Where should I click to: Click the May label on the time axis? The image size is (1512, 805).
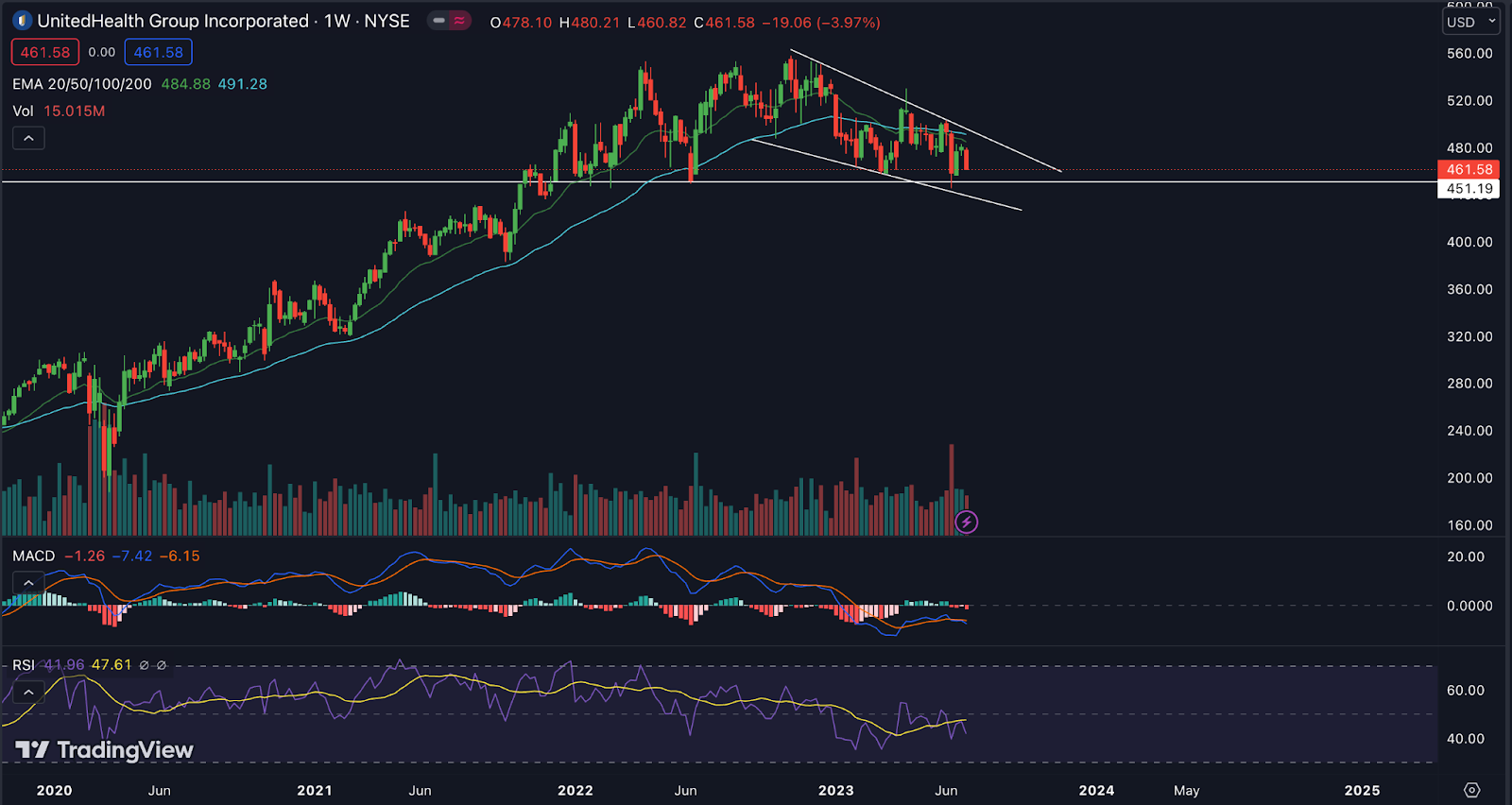(1187, 790)
